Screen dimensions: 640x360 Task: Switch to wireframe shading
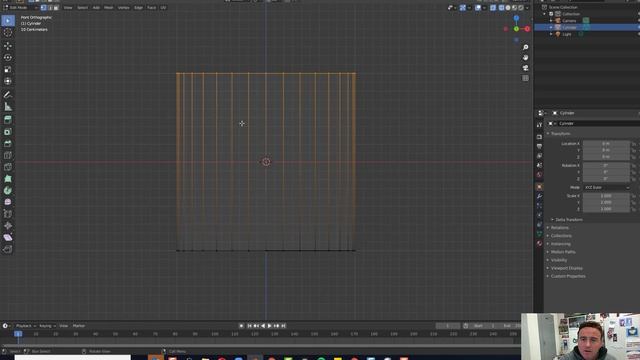pyautogui.click(x=502, y=7)
